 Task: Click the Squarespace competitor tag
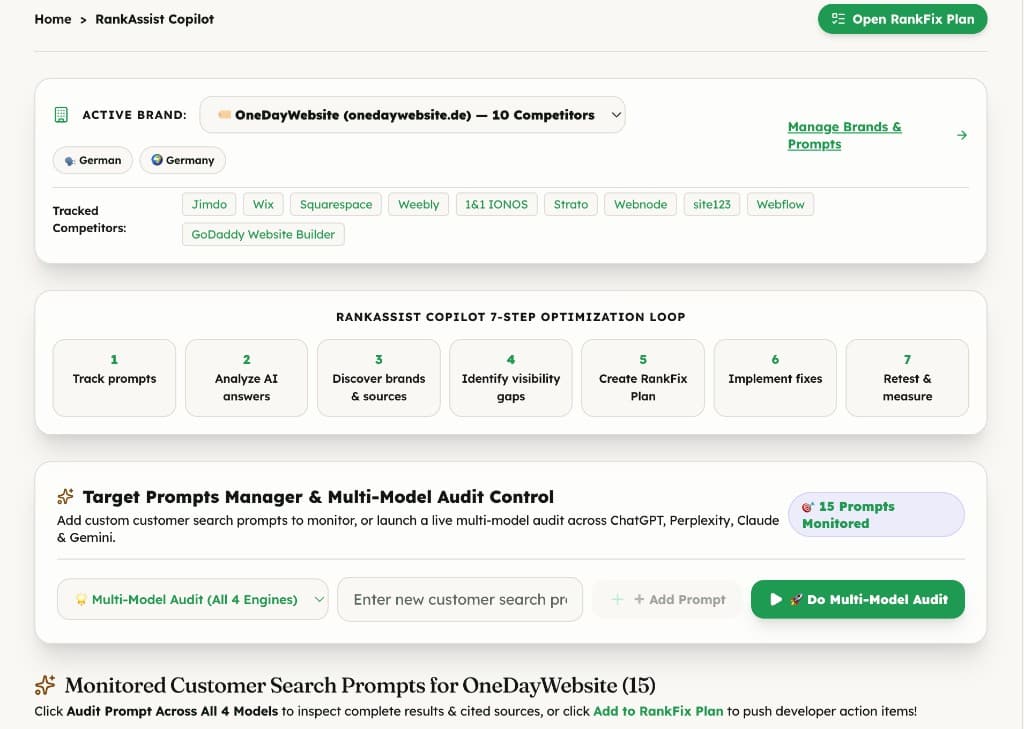[x=336, y=204]
